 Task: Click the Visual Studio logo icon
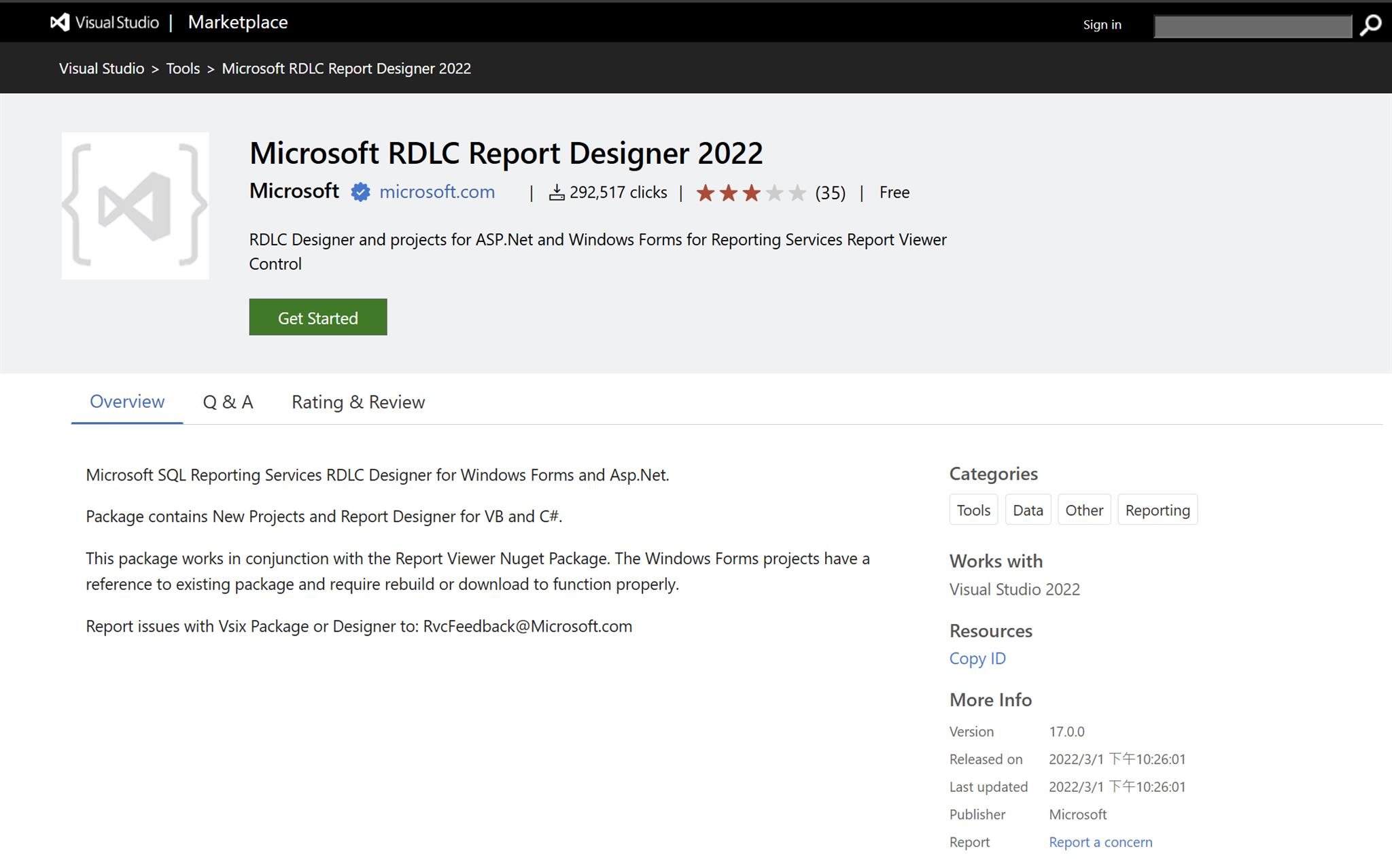coord(60,22)
